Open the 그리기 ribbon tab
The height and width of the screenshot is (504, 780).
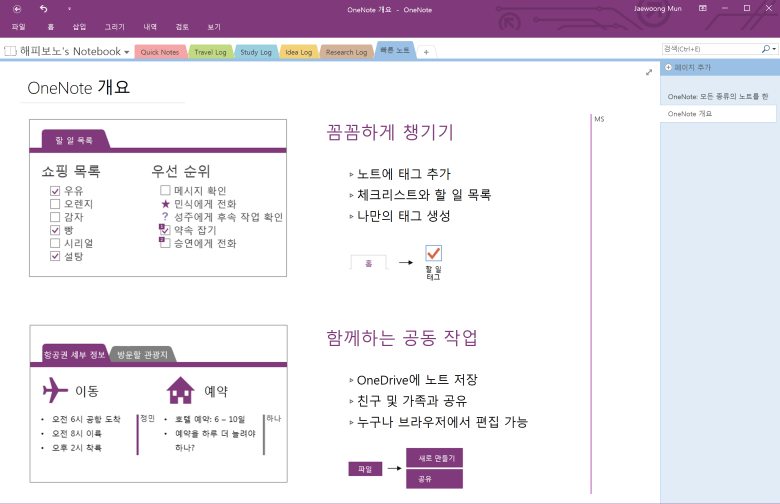114,27
